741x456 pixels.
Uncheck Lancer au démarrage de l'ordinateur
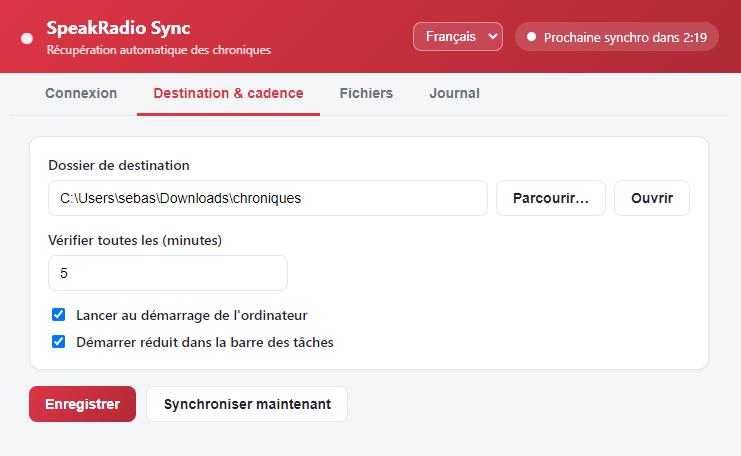point(59,315)
